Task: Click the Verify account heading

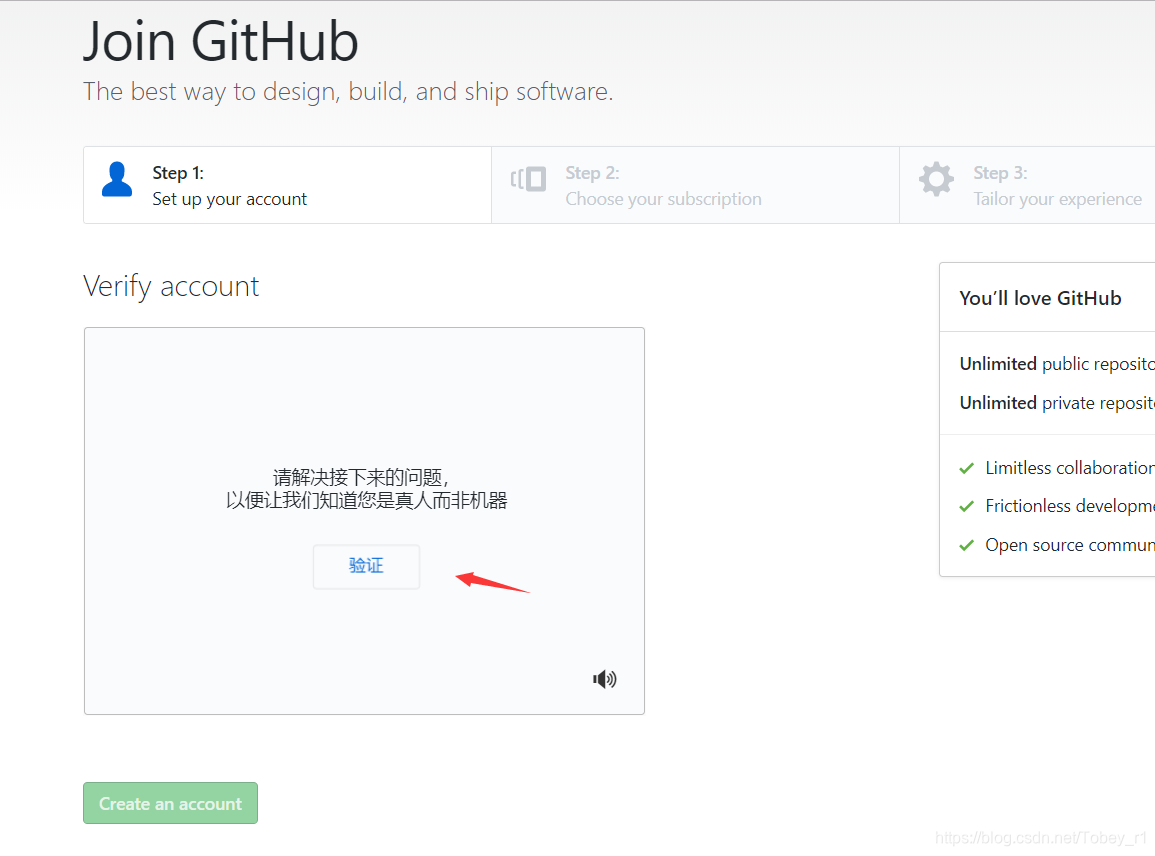Action: pyautogui.click(x=171, y=287)
